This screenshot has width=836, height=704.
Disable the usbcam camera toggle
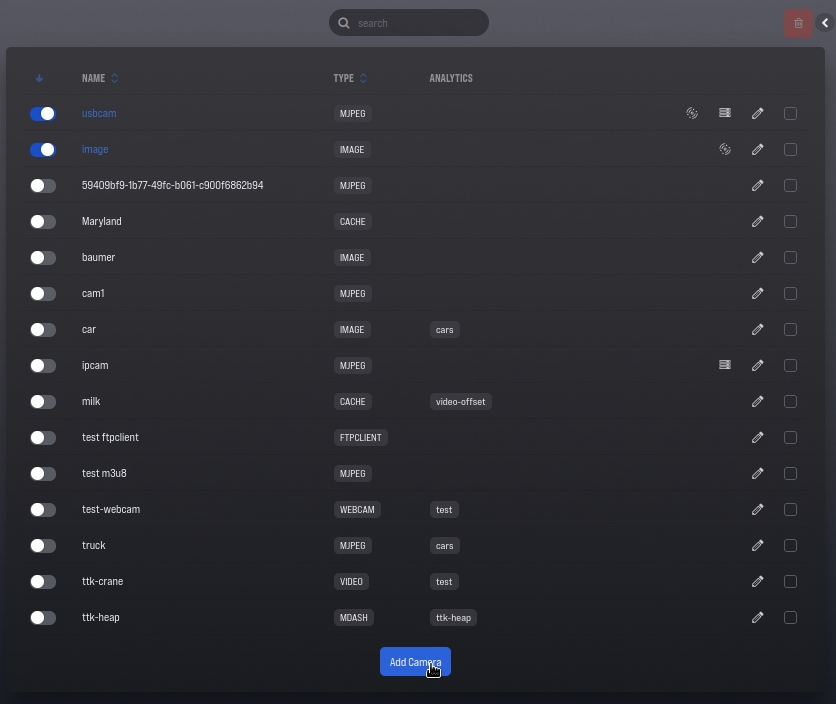click(43, 114)
